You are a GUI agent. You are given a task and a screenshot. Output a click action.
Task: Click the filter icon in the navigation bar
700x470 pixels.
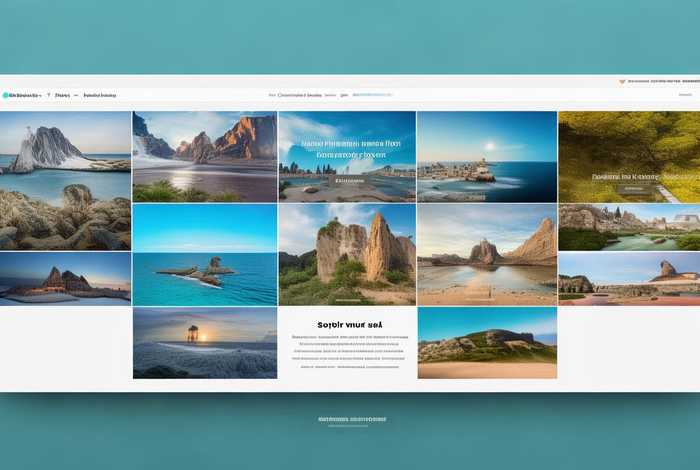48,95
